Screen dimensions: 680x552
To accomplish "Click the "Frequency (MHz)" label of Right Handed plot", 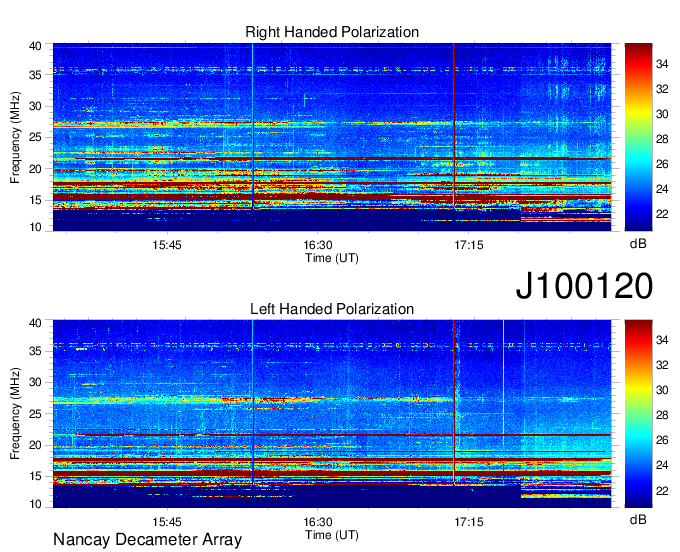I will (x=15, y=137).
